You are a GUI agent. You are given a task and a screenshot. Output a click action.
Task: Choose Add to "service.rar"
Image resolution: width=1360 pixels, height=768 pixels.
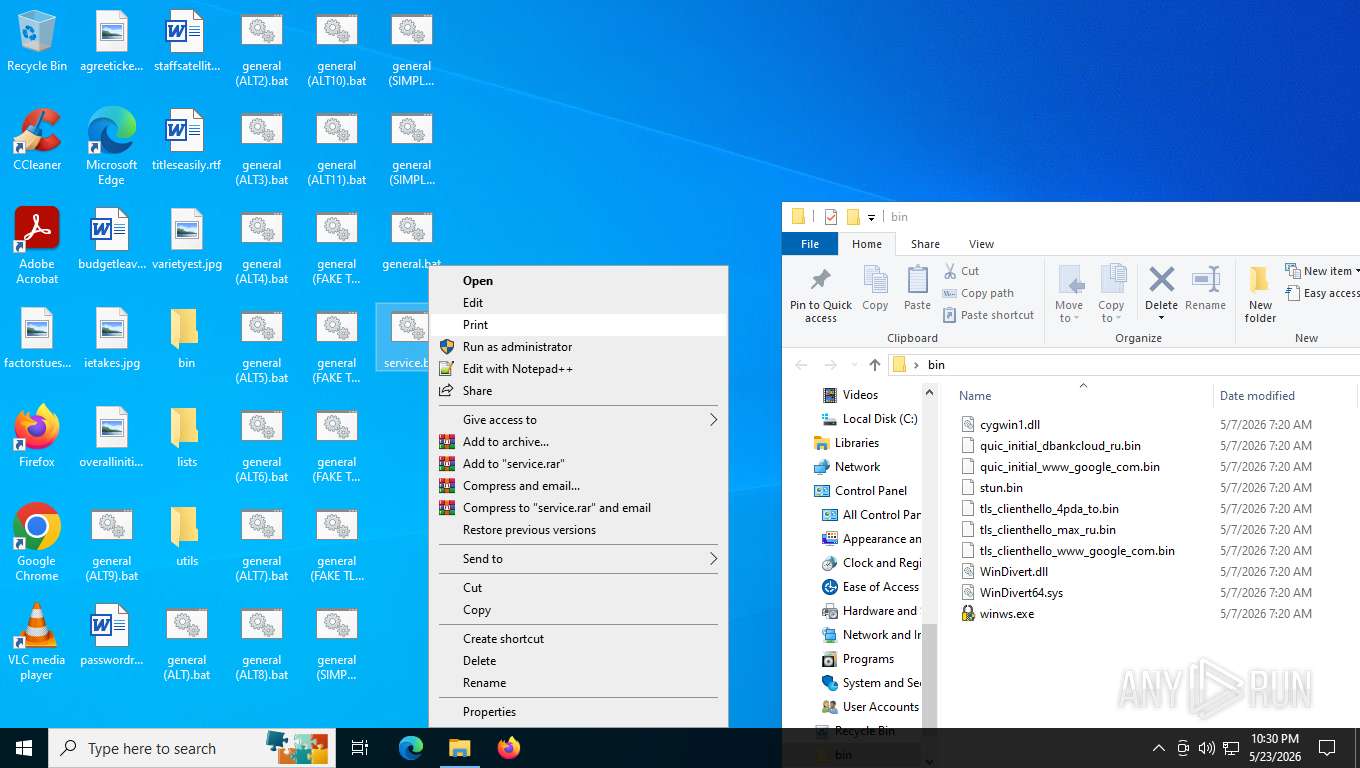[578, 464]
